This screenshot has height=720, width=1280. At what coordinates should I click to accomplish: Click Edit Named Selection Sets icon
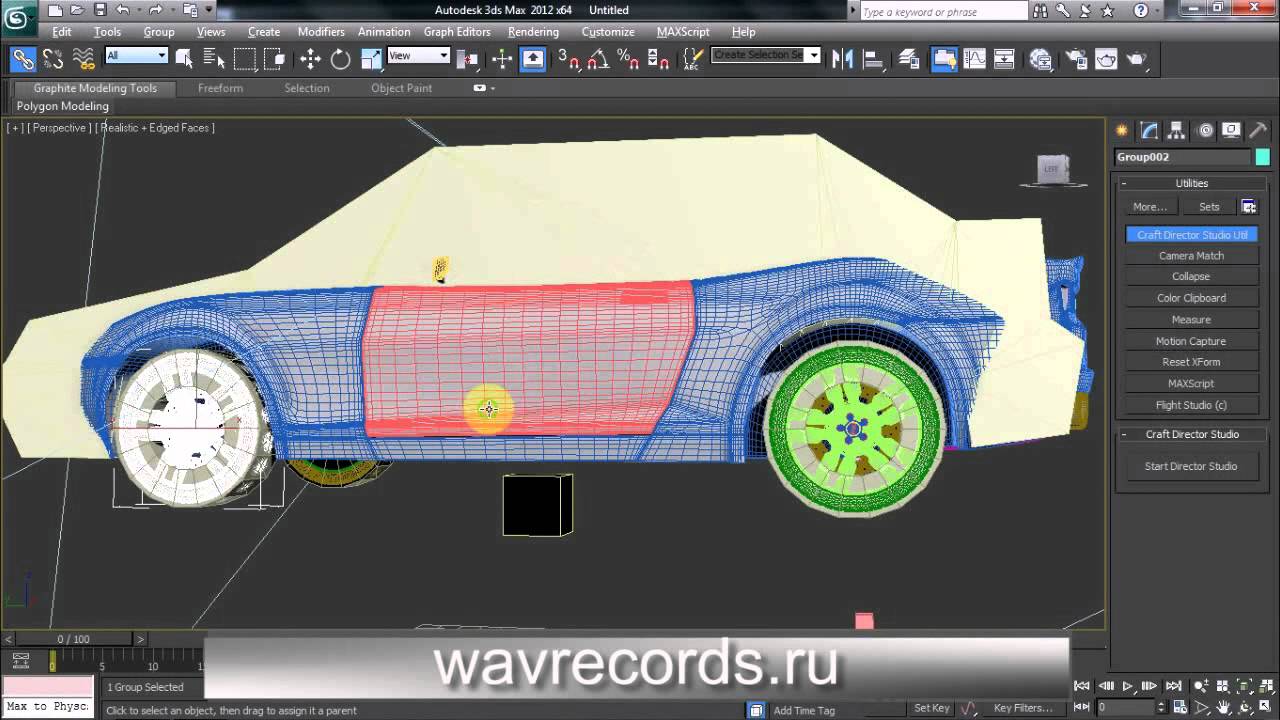pos(692,59)
